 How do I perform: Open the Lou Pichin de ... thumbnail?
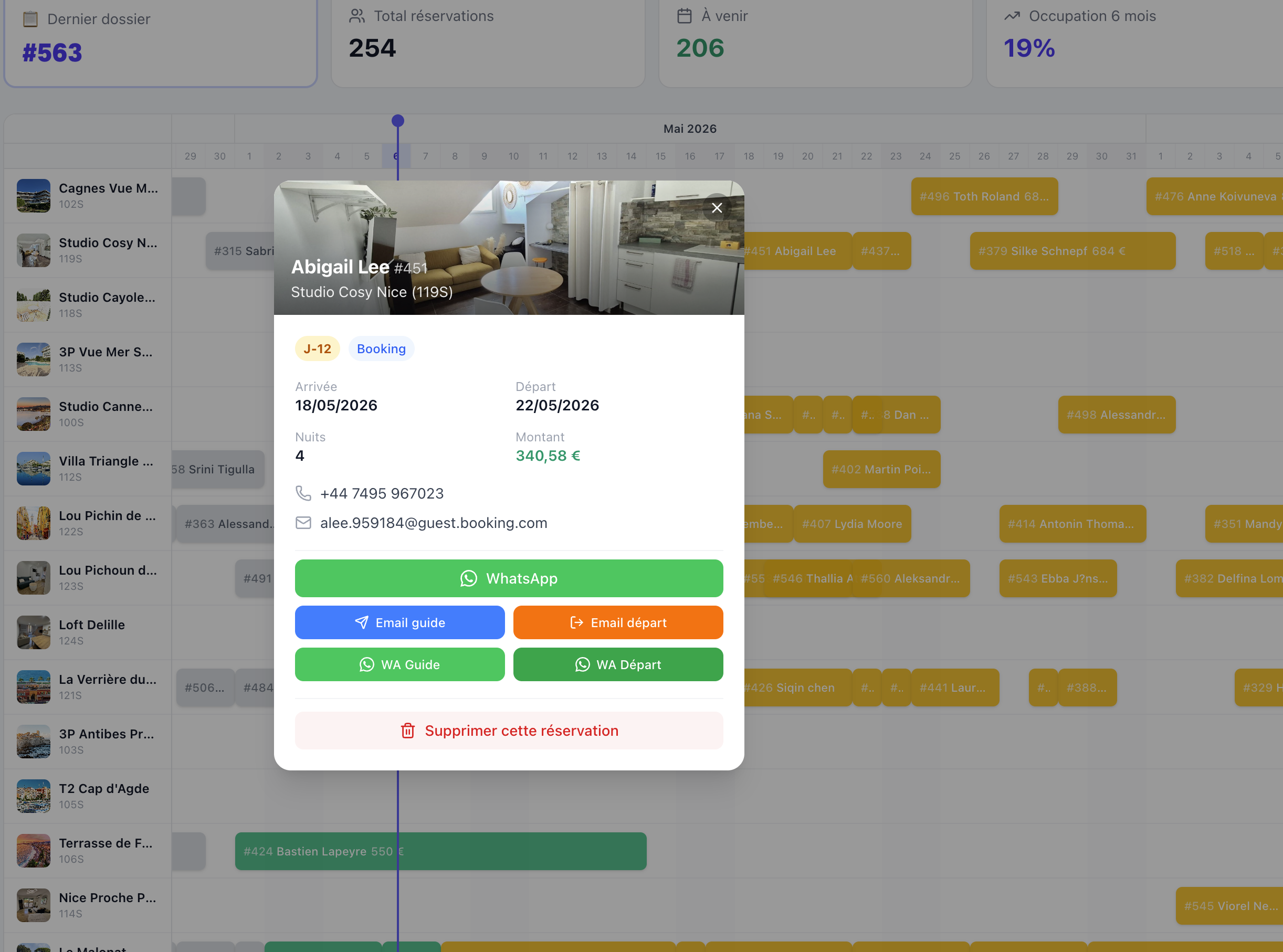[34, 523]
